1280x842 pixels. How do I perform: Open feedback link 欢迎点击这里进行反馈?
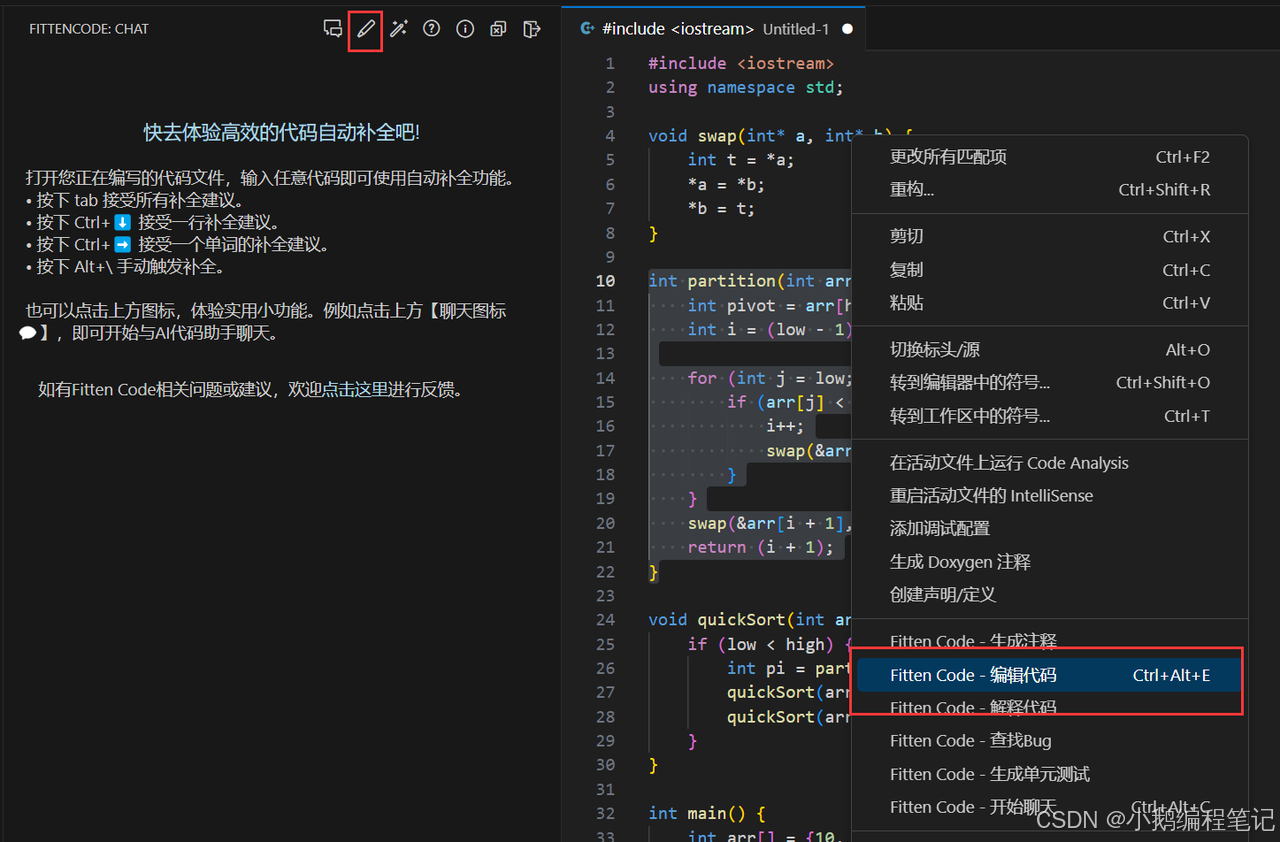coord(375,390)
